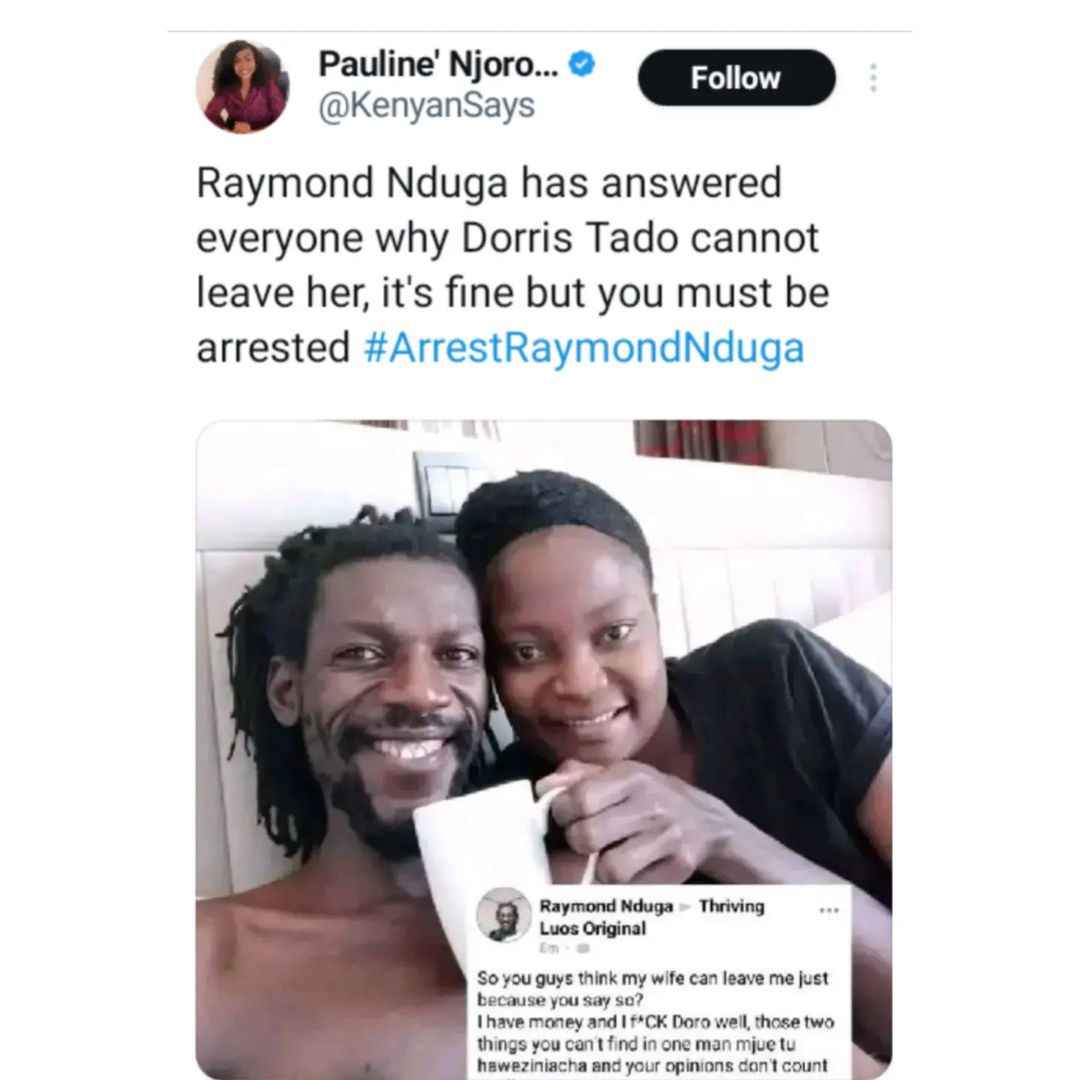Open the embedded Facebook post's three-dot menu
This screenshot has height=1080, width=1080.
coord(829,910)
